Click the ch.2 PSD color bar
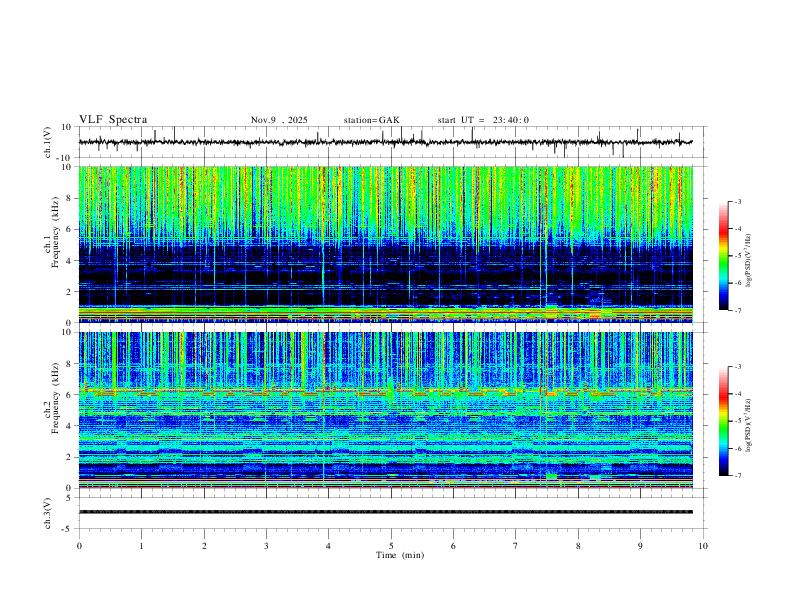Viewport: 792px width, 612px height. [x=724, y=421]
